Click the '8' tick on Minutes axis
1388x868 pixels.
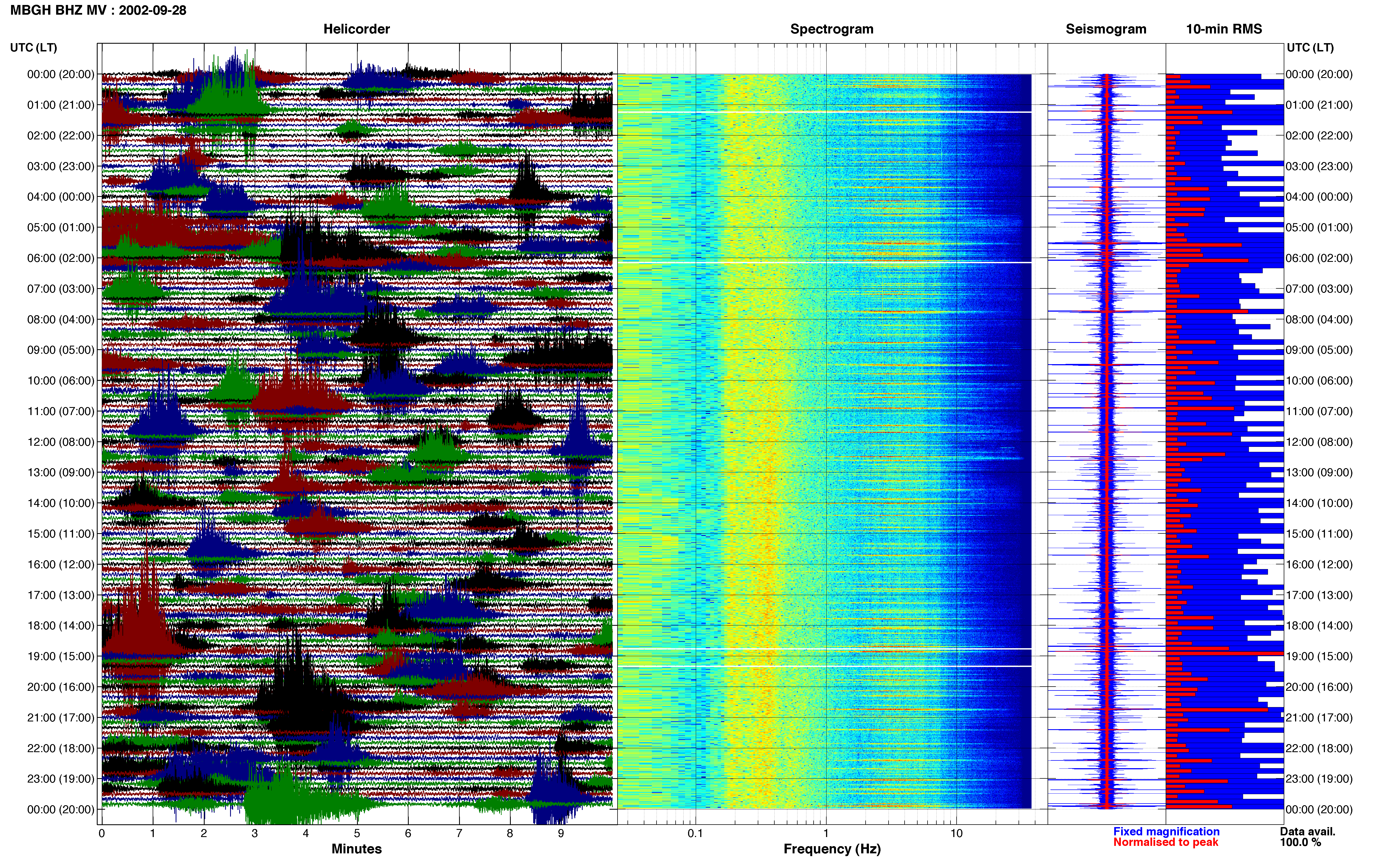pyautogui.click(x=510, y=833)
